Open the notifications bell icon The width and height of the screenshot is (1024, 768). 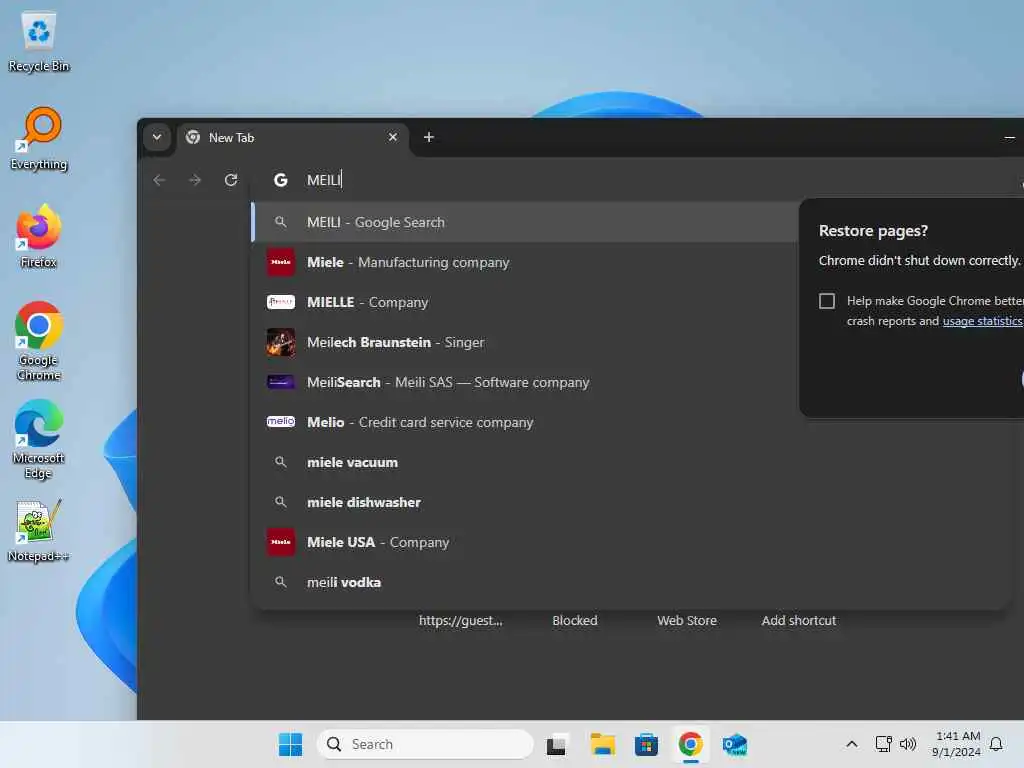[x=997, y=744]
